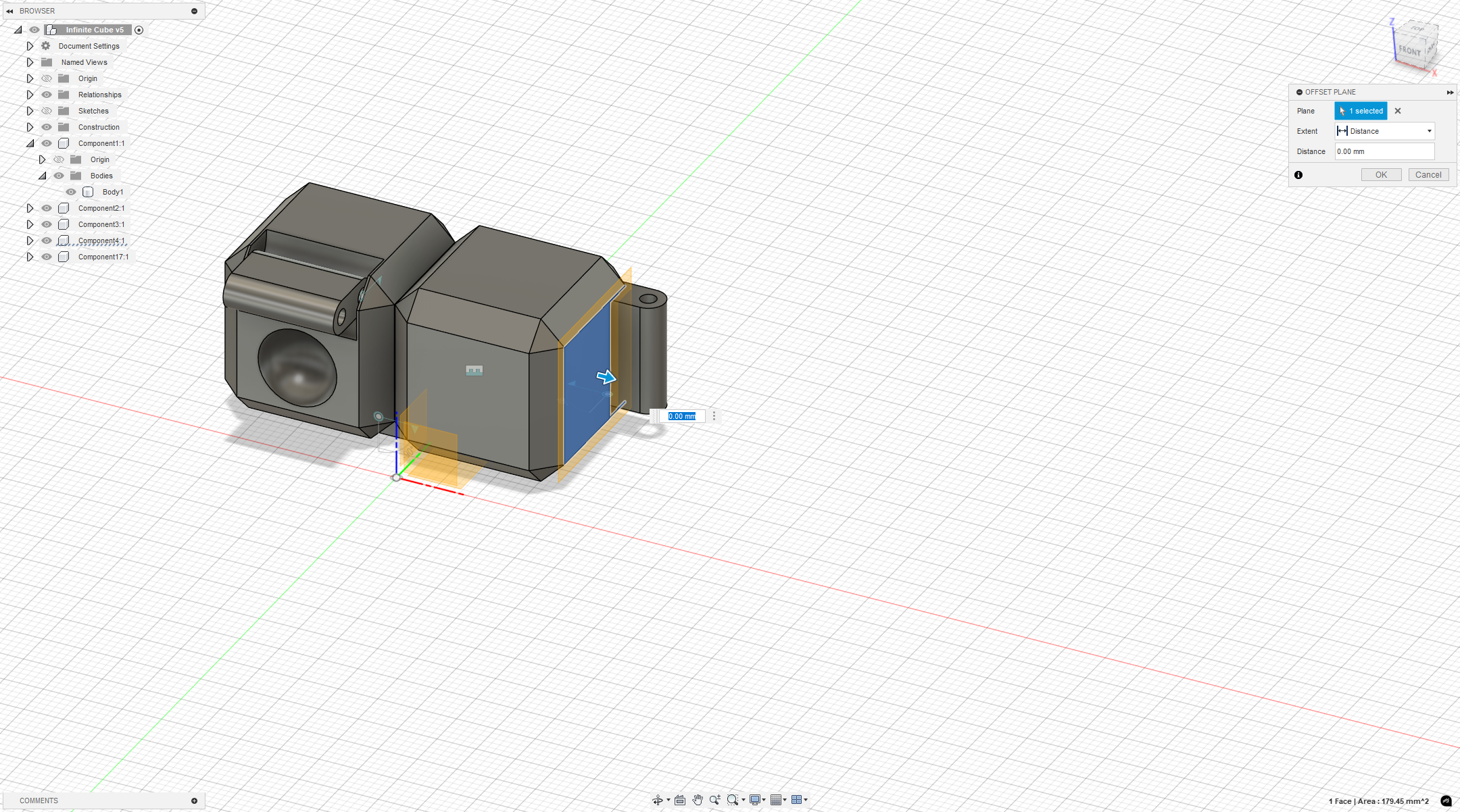Dock the Offset Plane dialog with double arrows
The width and height of the screenshot is (1460, 812).
1450,92
